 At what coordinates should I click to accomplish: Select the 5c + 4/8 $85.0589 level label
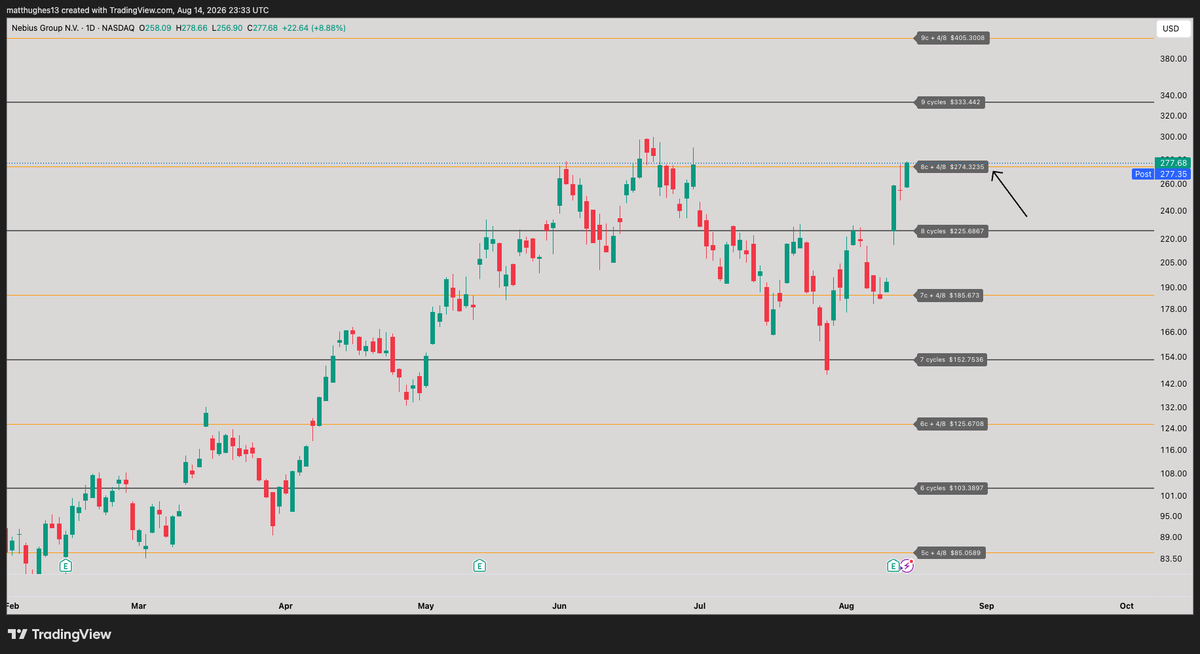coord(952,553)
